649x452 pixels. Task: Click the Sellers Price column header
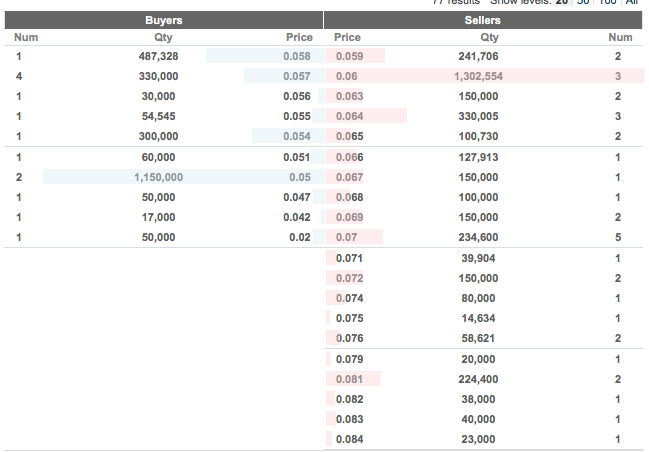pyautogui.click(x=347, y=37)
